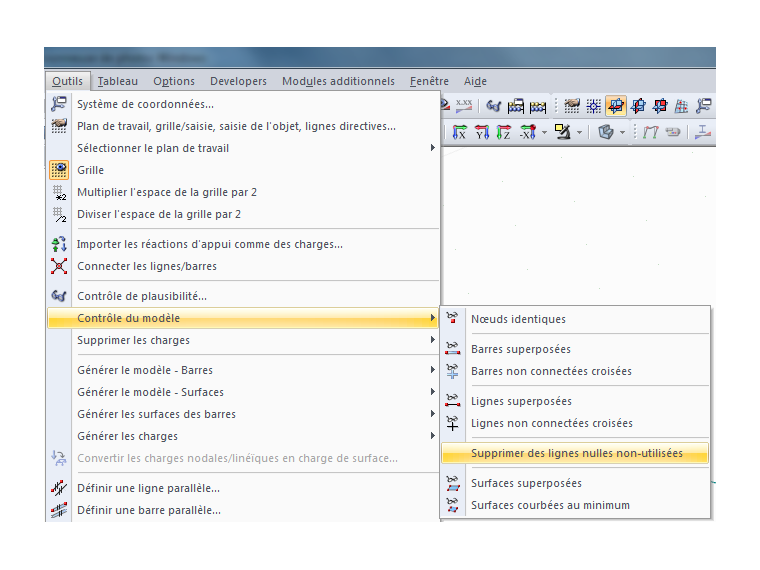The height and width of the screenshot is (570, 760).
Task: Toggle work plane icon with red front plane
Action: [x=660, y=106]
